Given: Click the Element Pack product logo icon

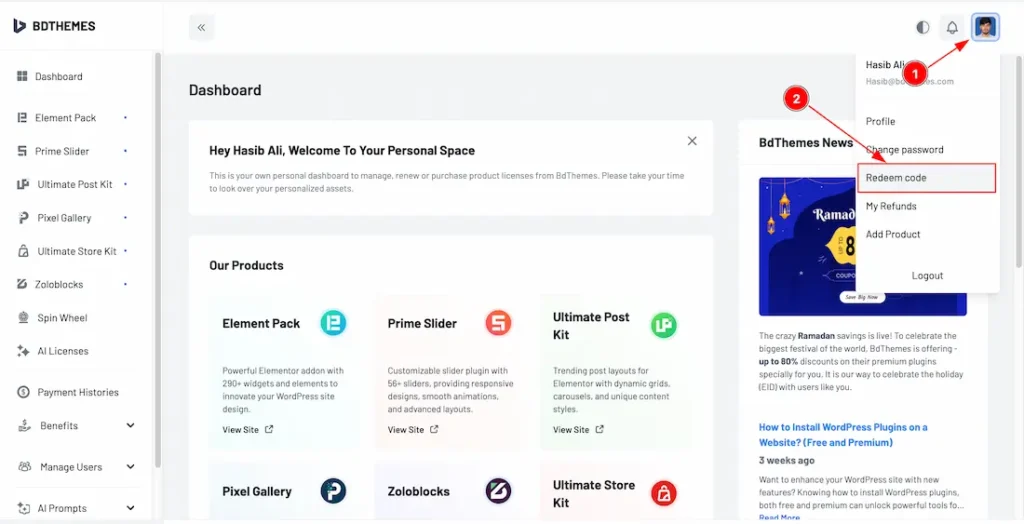Looking at the screenshot, I should (333, 323).
